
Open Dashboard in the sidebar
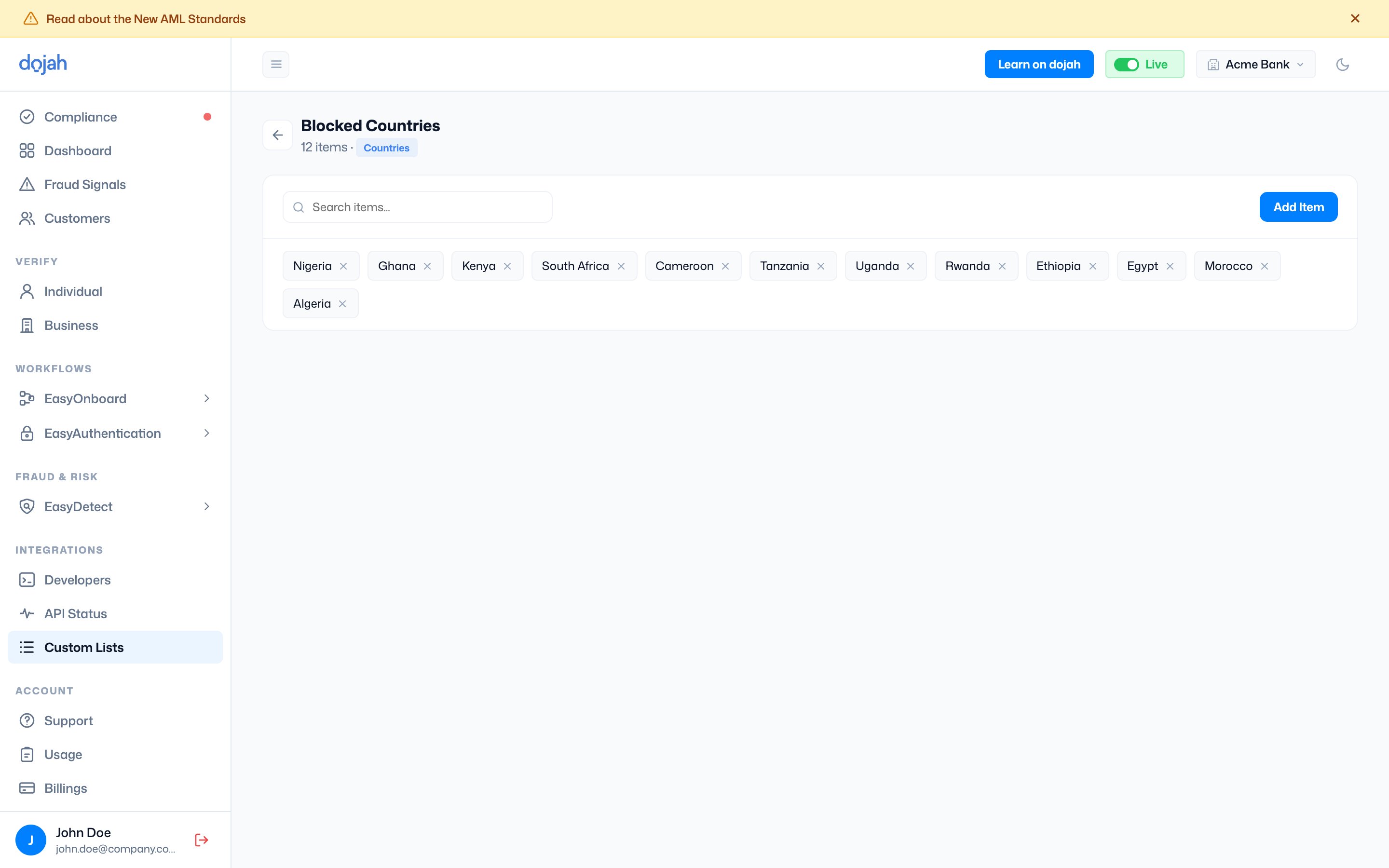pos(115,150)
